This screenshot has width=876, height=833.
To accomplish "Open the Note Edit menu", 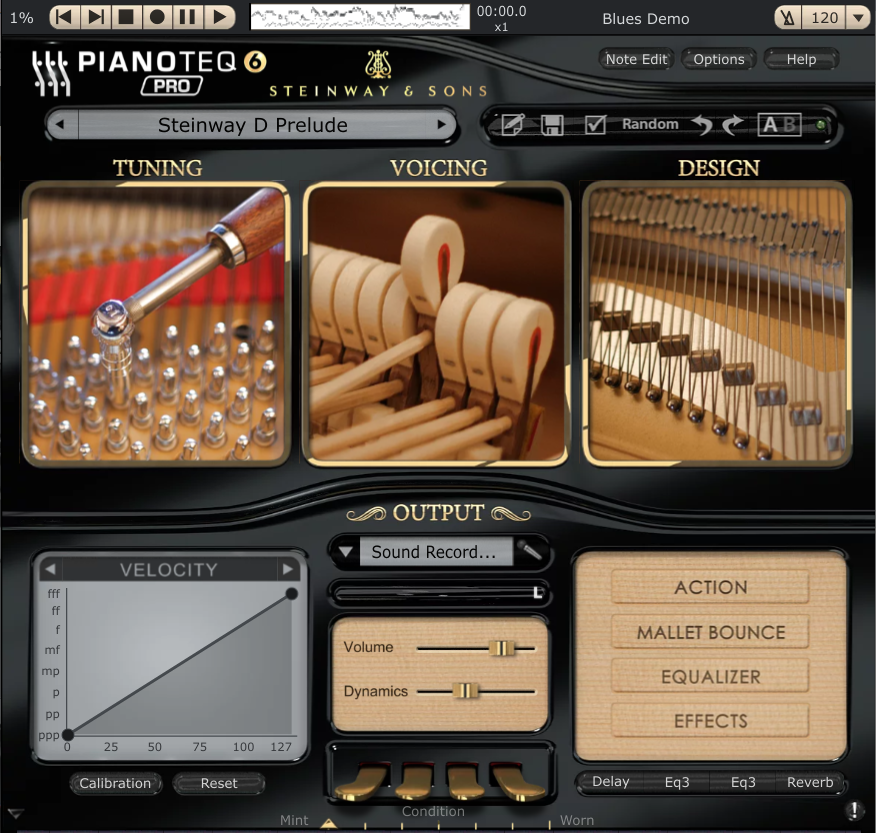I will pyautogui.click(x=636, y=59).
